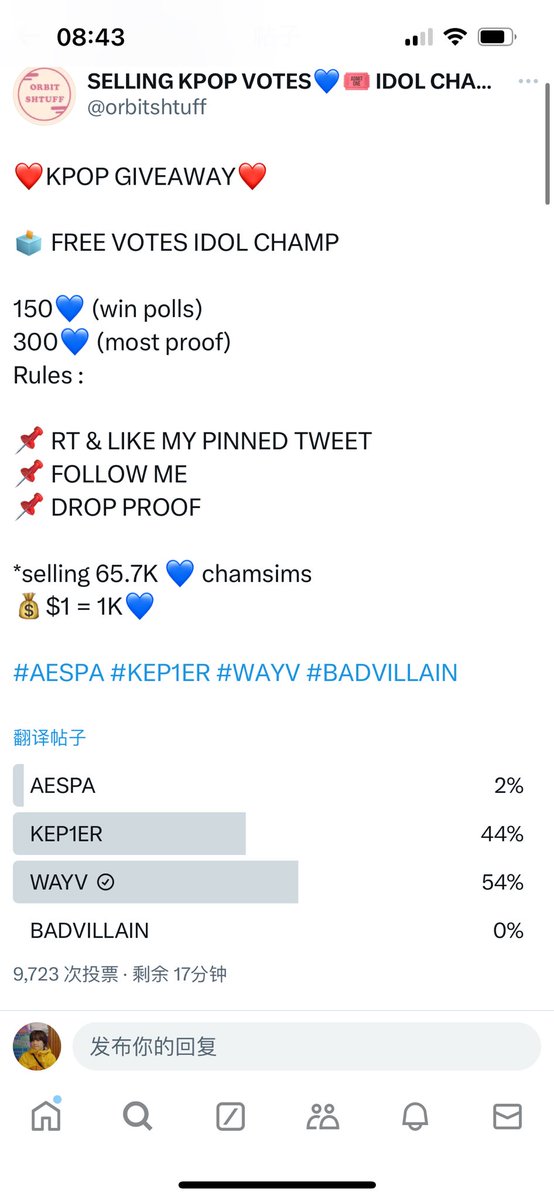Tap your own avatar beside reply box
The height and width of the screenshot is (1200, 554).
coord(37,1047)
